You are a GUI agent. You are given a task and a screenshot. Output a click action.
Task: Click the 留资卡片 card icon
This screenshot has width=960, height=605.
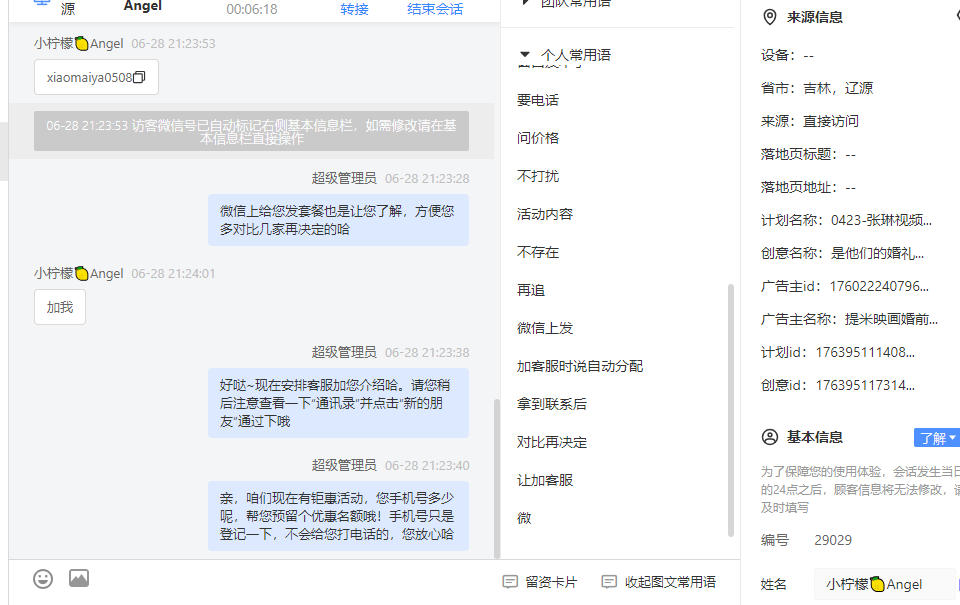[510, 582]
